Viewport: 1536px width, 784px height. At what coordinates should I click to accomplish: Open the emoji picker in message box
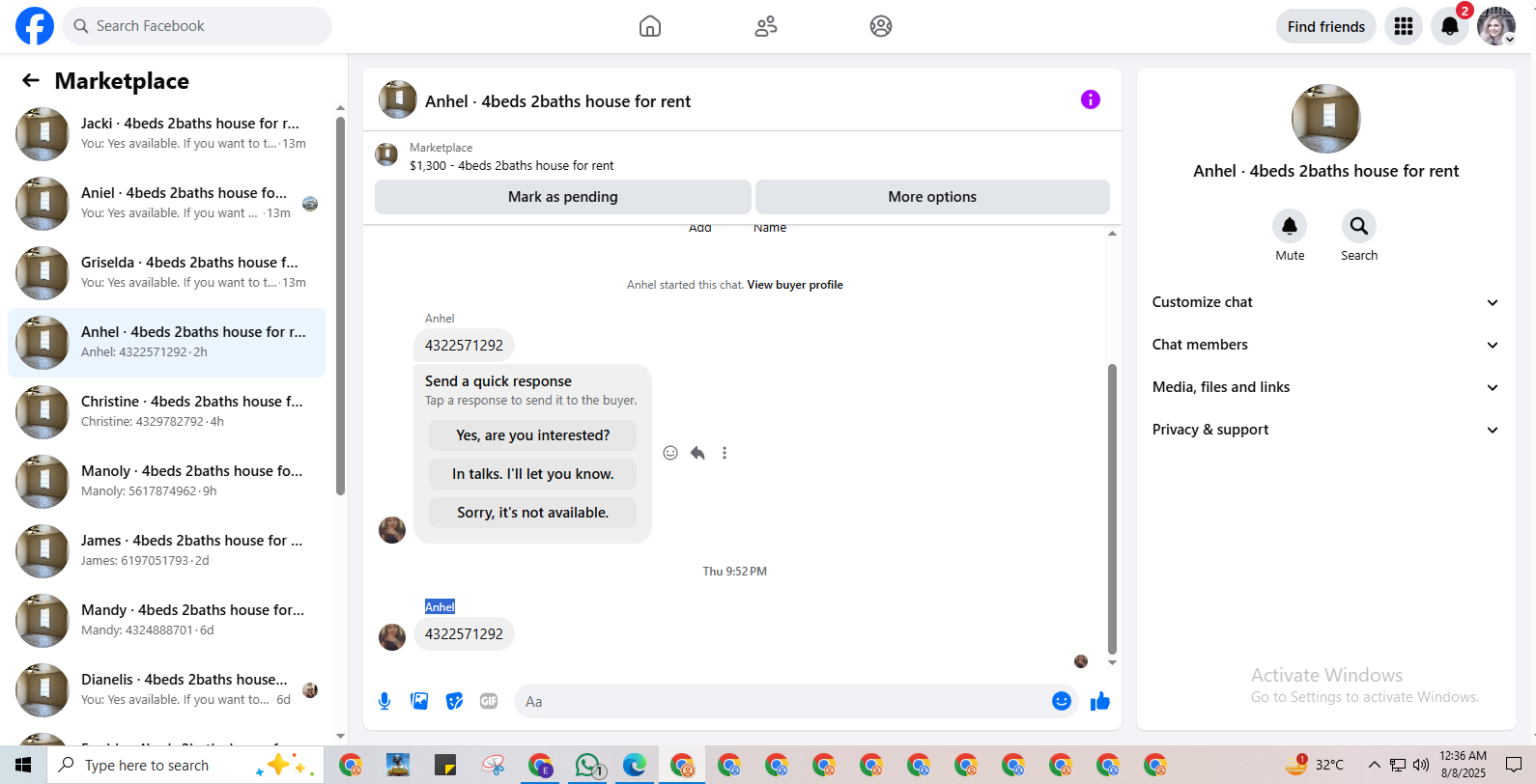click(1062, 701)
